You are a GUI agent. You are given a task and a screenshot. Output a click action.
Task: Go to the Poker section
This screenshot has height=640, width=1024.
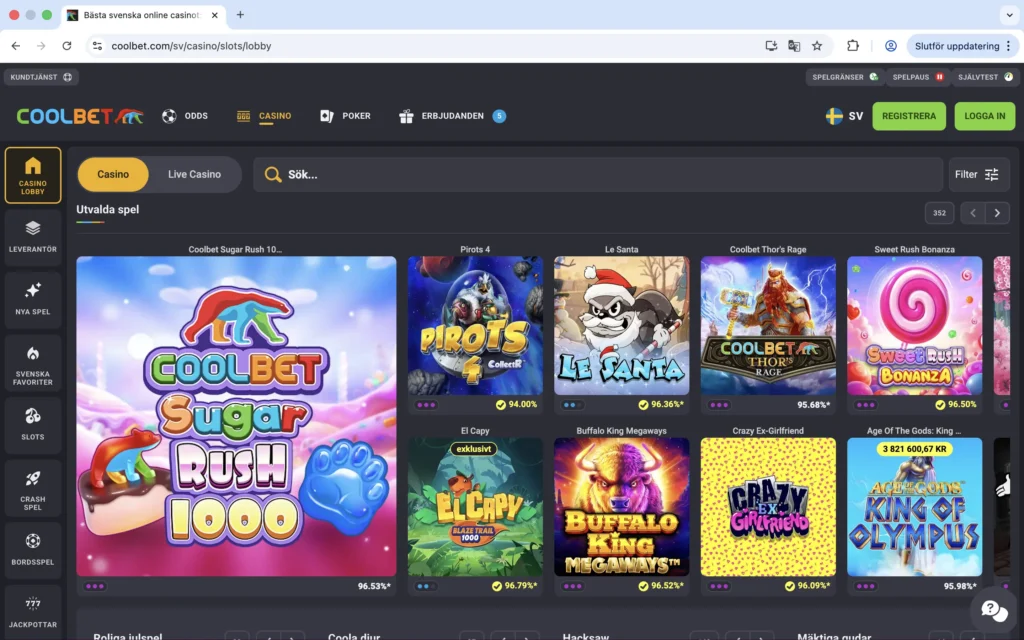tap(345, 116)
